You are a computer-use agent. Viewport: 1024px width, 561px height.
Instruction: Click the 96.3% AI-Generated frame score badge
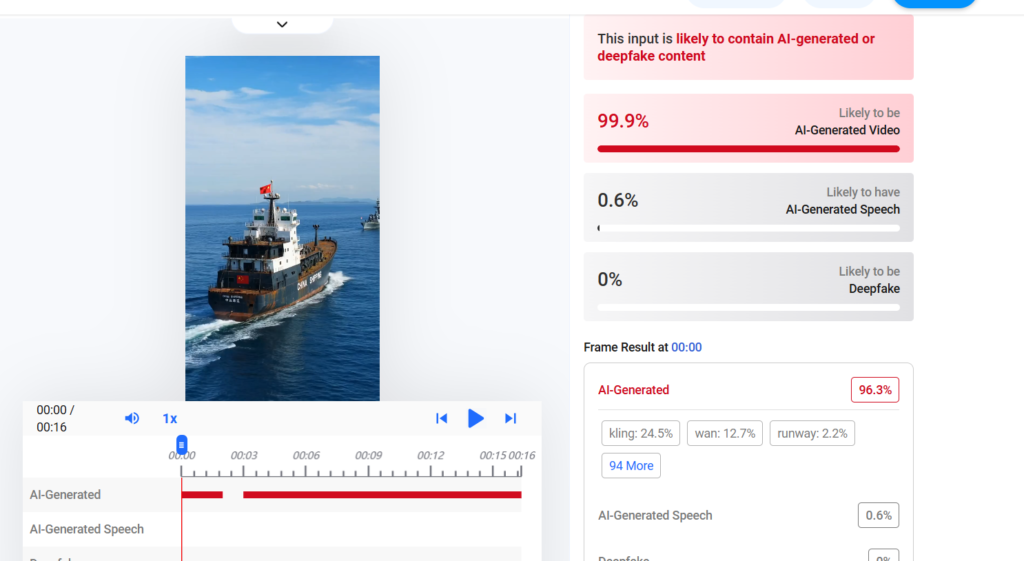point(874,390)
